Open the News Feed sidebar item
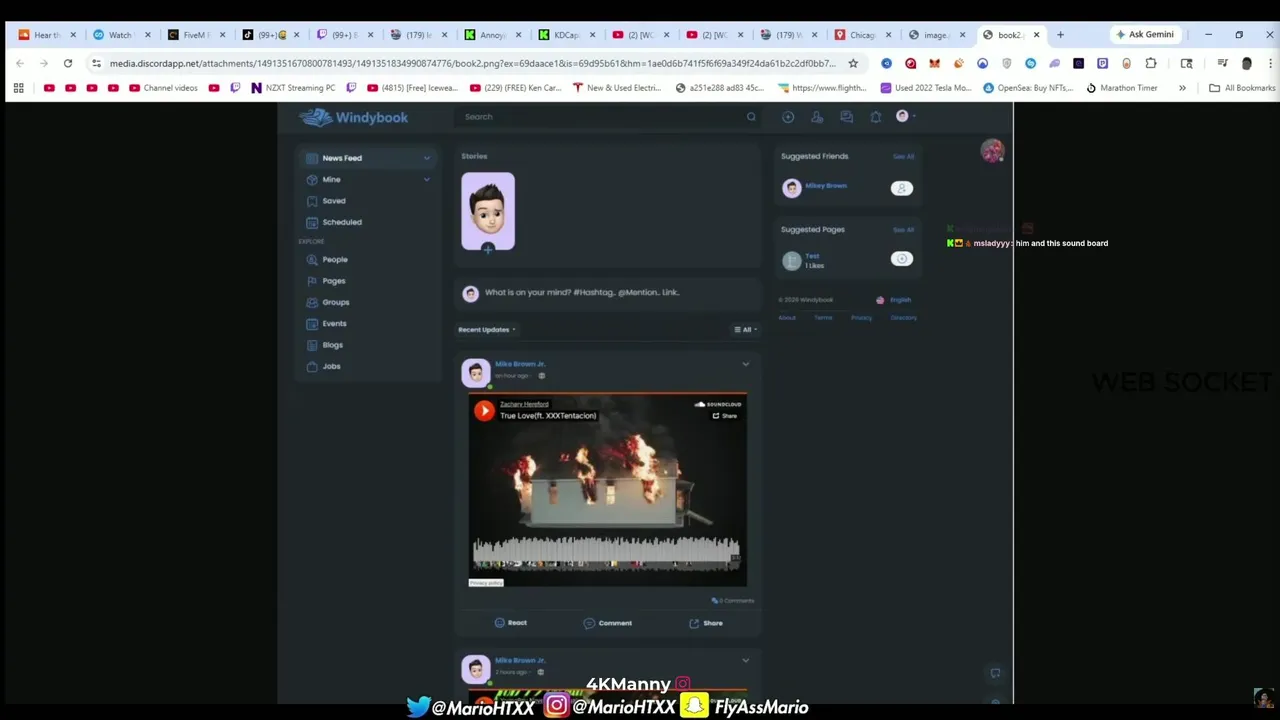Screen dimensions: 1280x720 [x=367, y=158]
